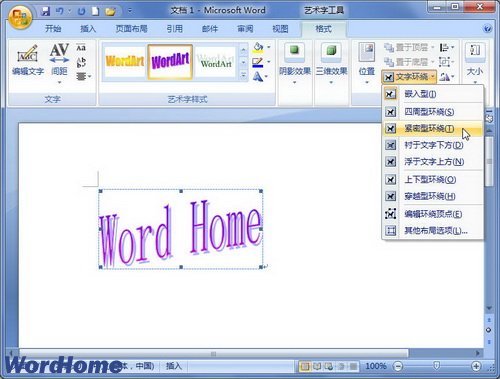Click the 置于顶层 bring to front button
Viewport: 500px width, 379px height.
tap(409, 48)
